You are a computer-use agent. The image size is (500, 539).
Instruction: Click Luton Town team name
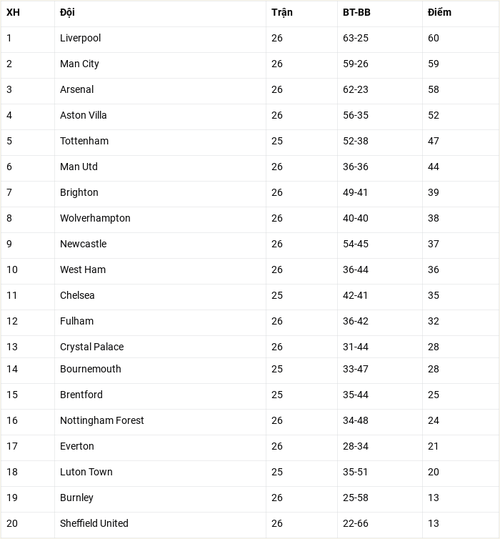point(86,472)
